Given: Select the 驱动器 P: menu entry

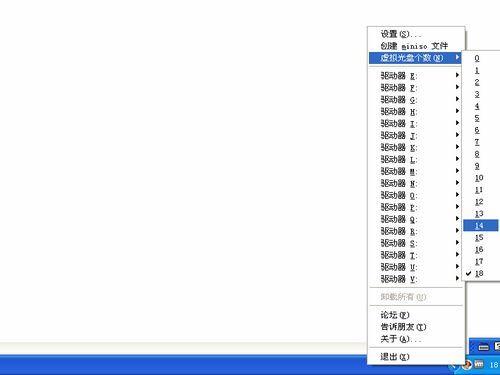Looking at the screenshot, I should click(416, 207).
